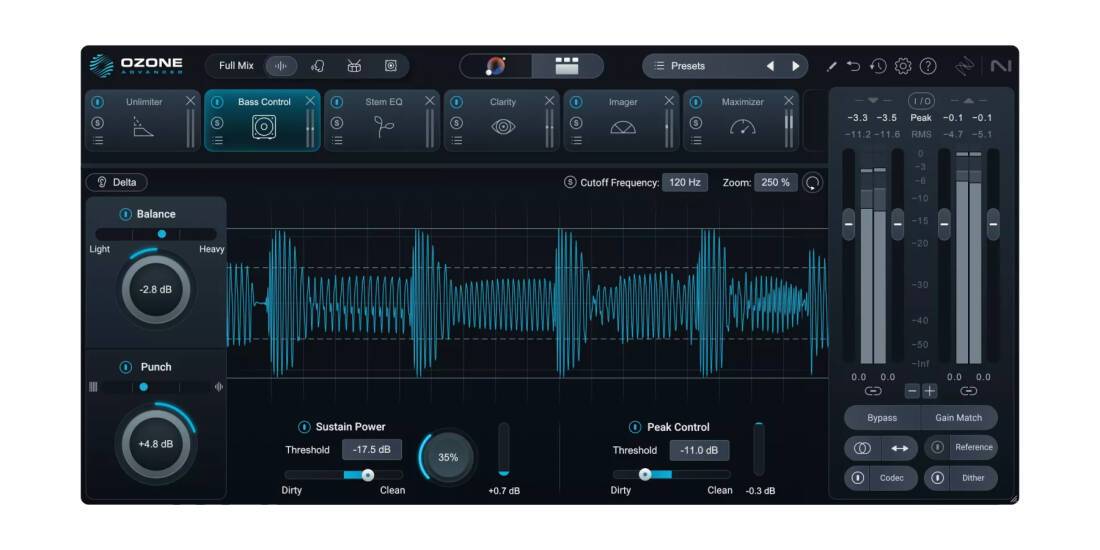Viewport: 1100px width, 550px height.
Task: Click the Balance Light-Heavy slider handle
Action: pyautogui.click(x=162, y=234)
